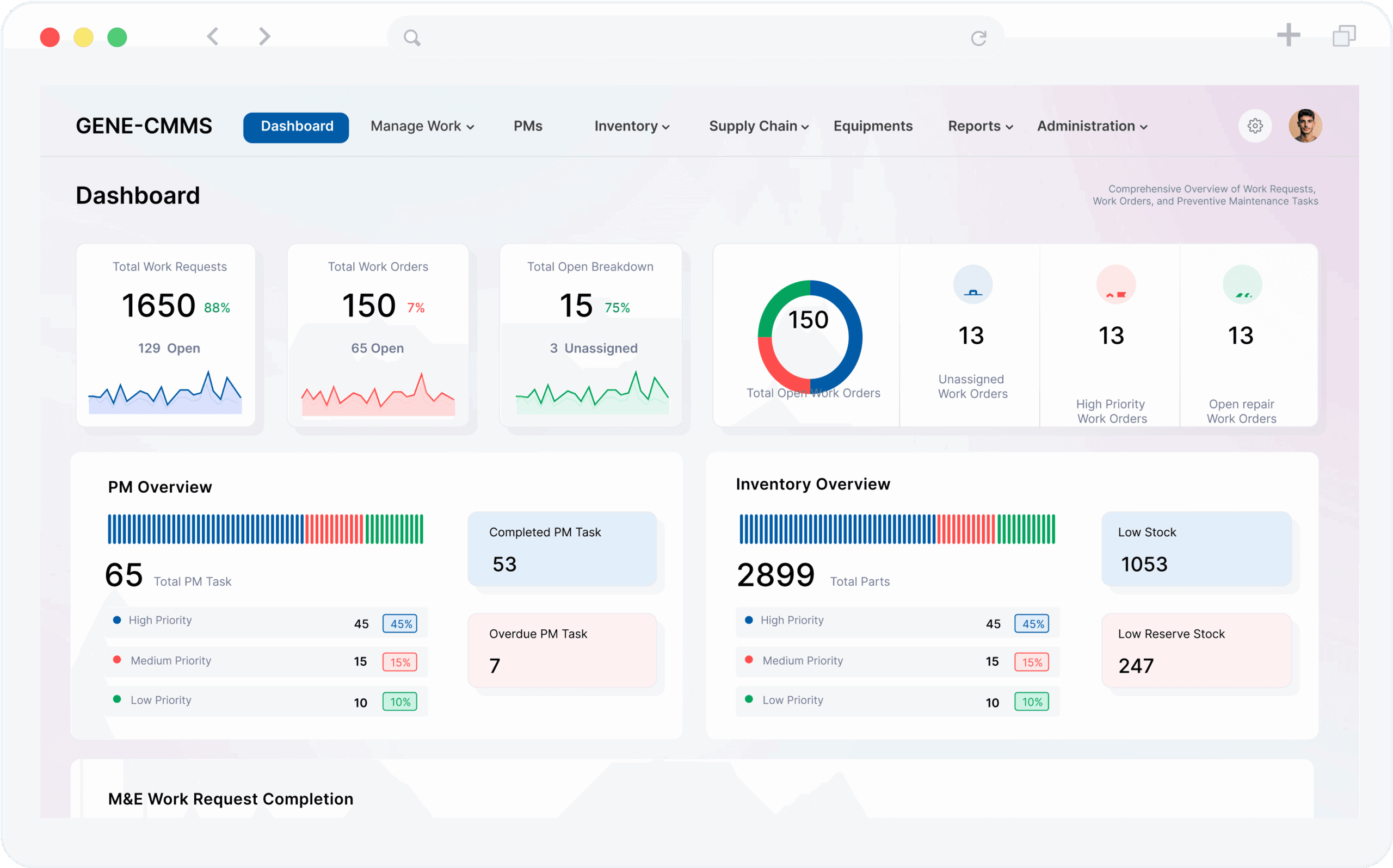Open the settings gear icon

[1255, 126]
